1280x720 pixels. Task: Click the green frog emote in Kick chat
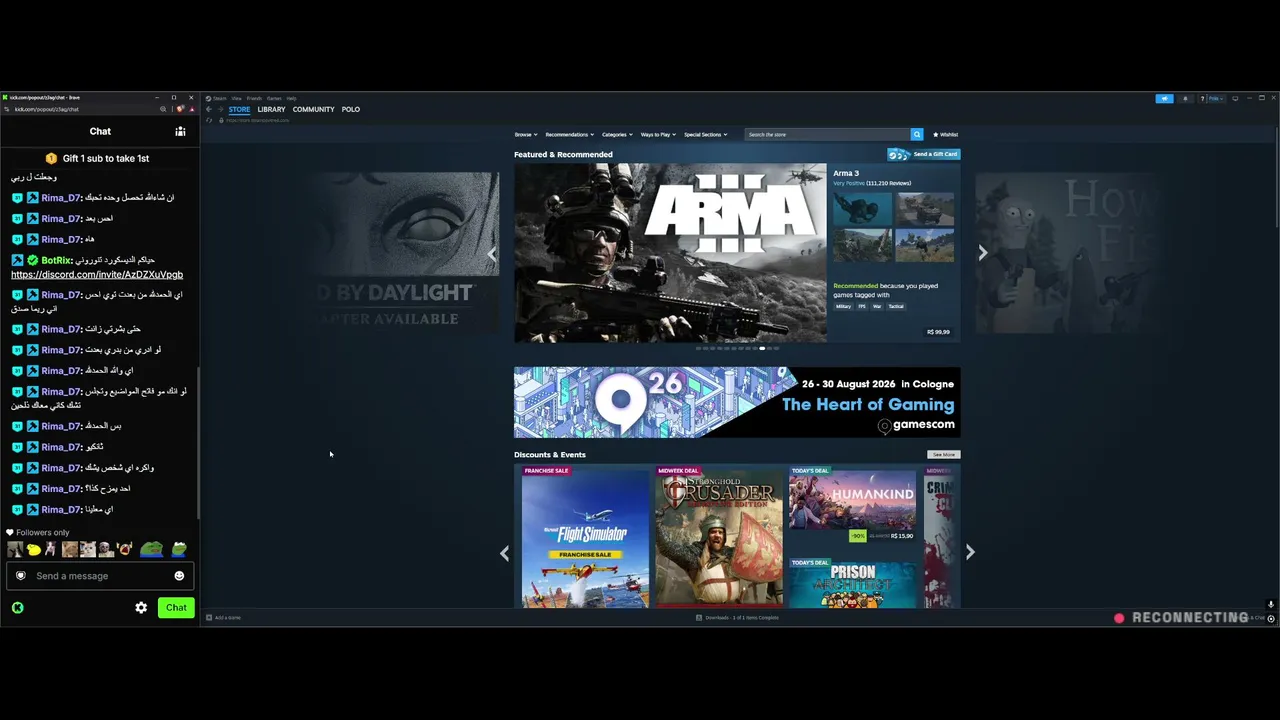(x=151, y=549)
